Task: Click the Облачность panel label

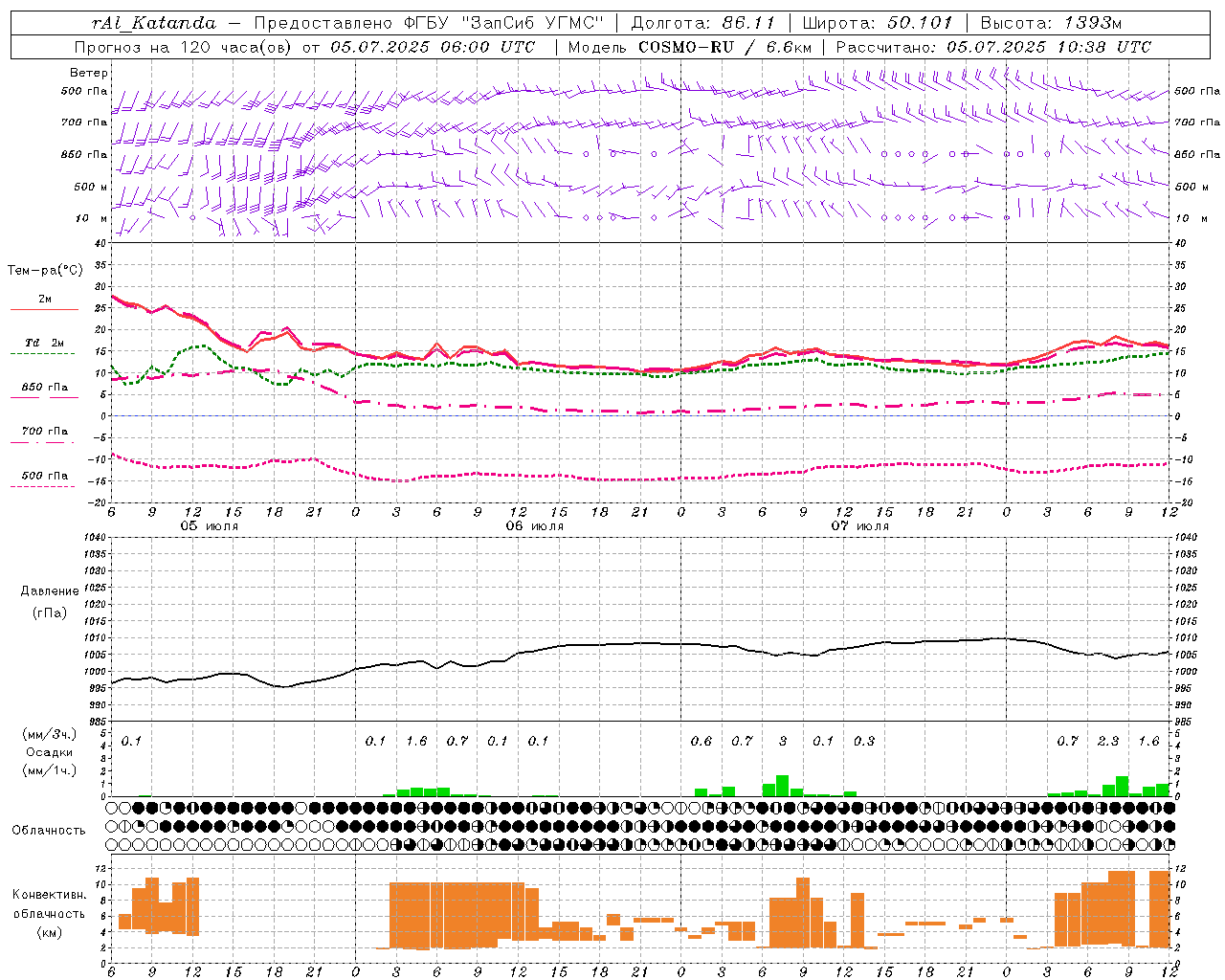Action: (49, 831)
